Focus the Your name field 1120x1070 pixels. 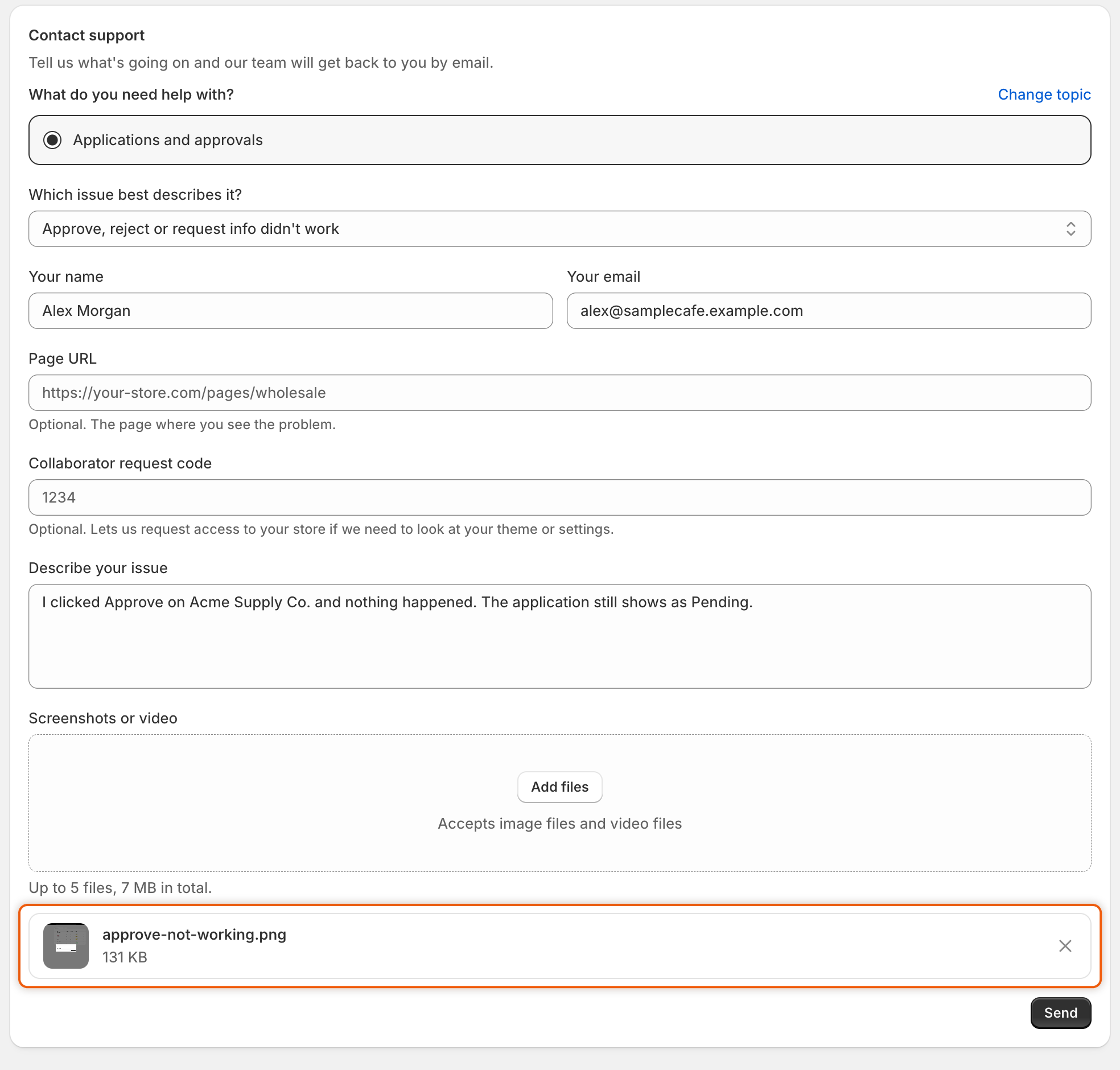click(x=291, y=311)
